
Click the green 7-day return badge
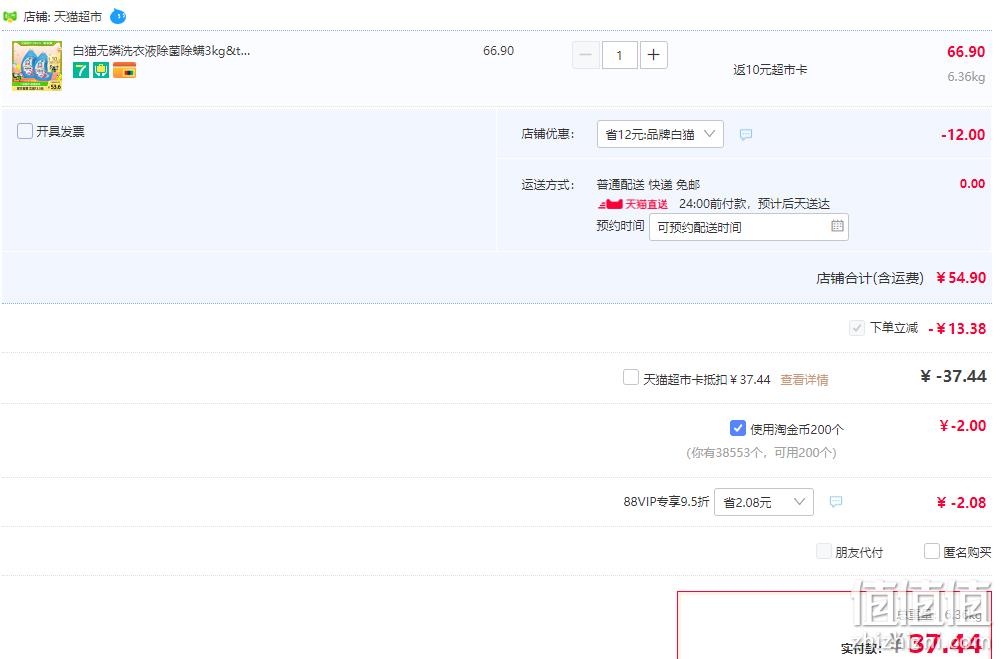[81, 70]
